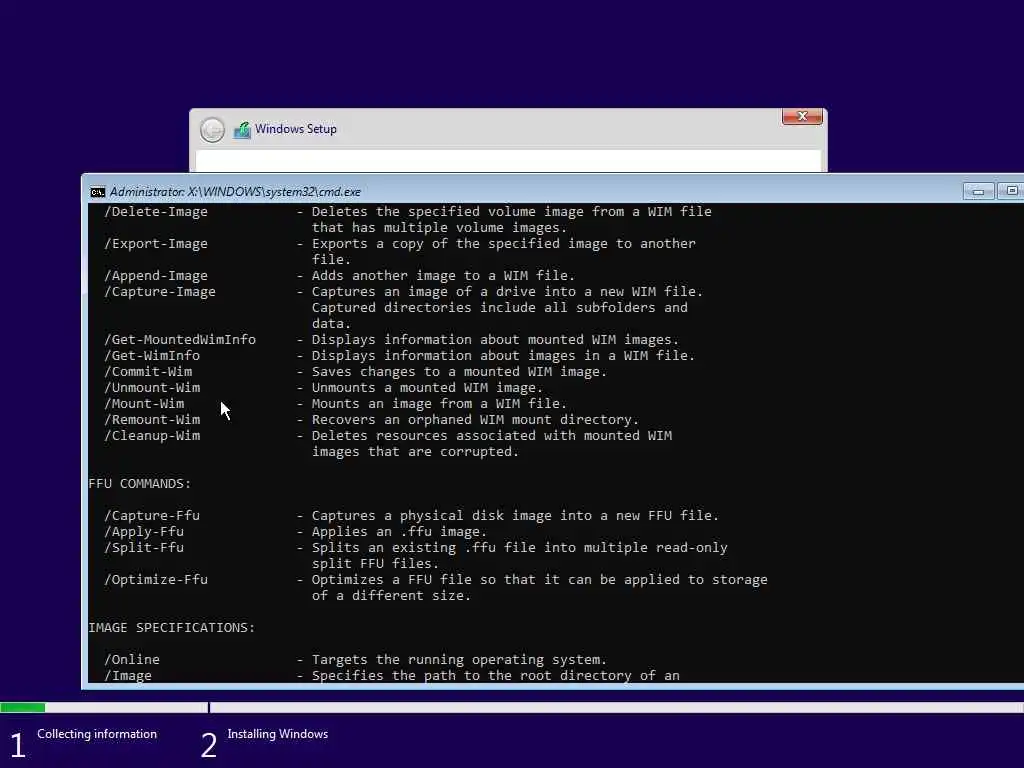The width and height of the screenshot is (1024, 768).
Task: Click 'Mounts an image from a WIM file.'
Action: [x=439, y=404]
